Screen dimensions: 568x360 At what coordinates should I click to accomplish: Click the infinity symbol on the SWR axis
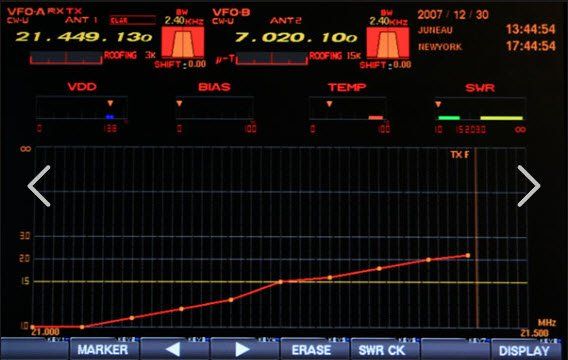point(26,149)
